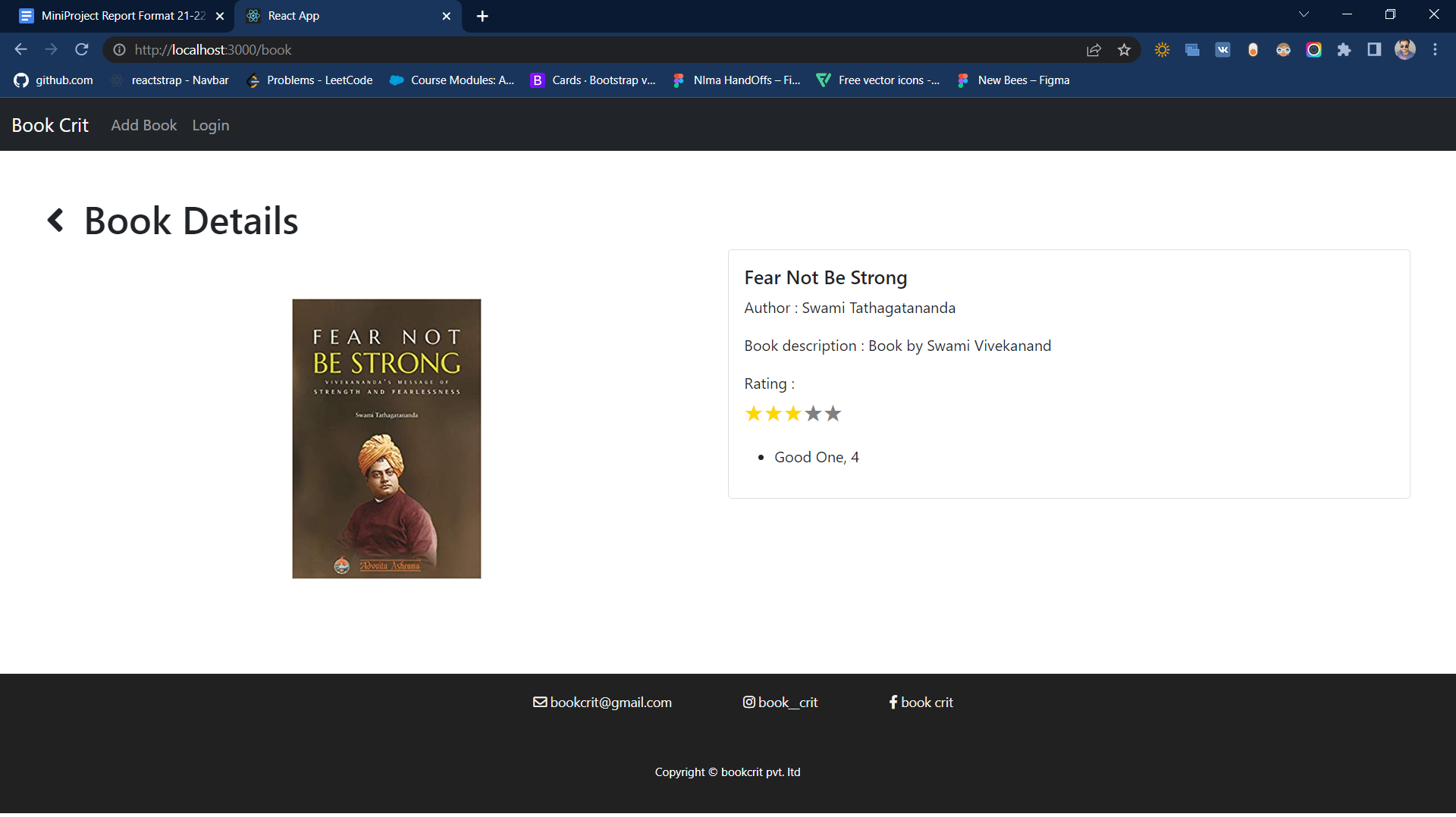Open Free vector icons bookmark
The image size is (1456, 817).
click(x=877, y=80)
